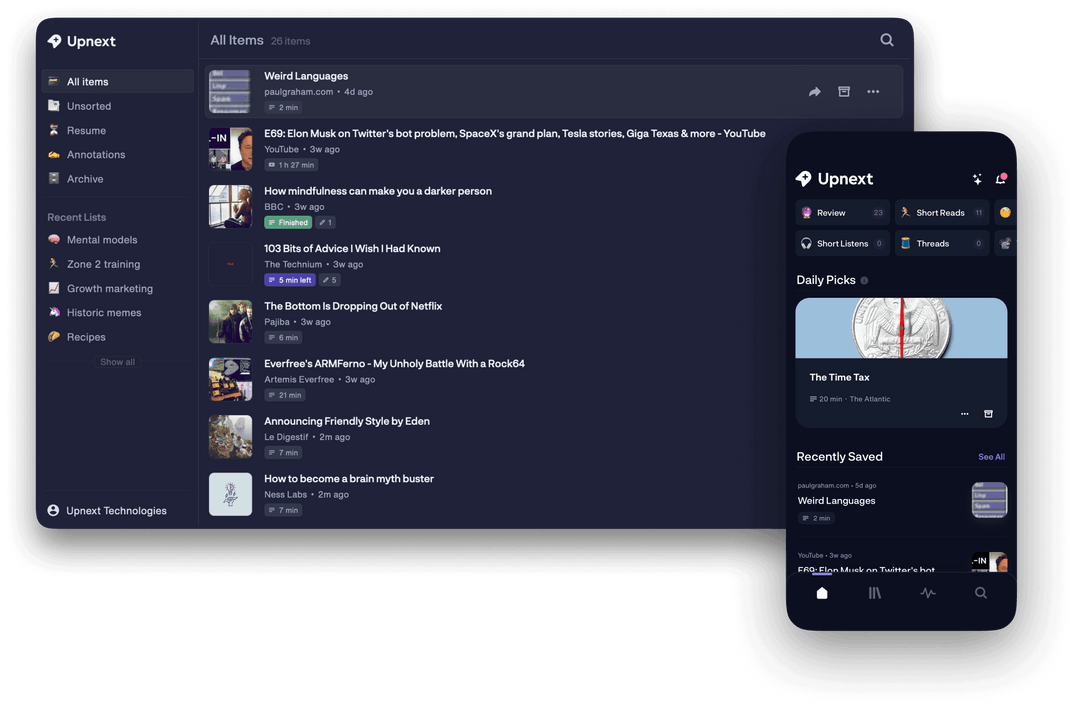This screenshot has height=712, width=1080.
Task: Open the Review queue on mobile
Action: (x=842, y=213)
